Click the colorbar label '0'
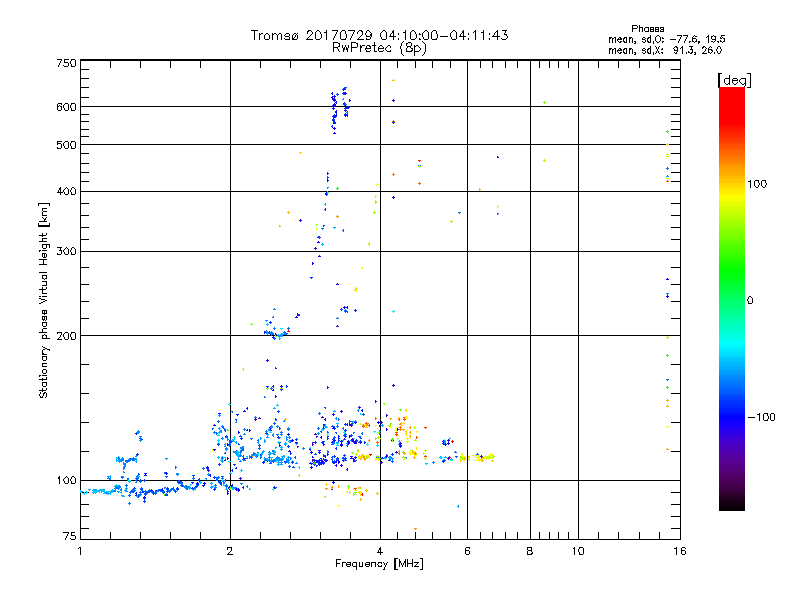 point(750,301)
